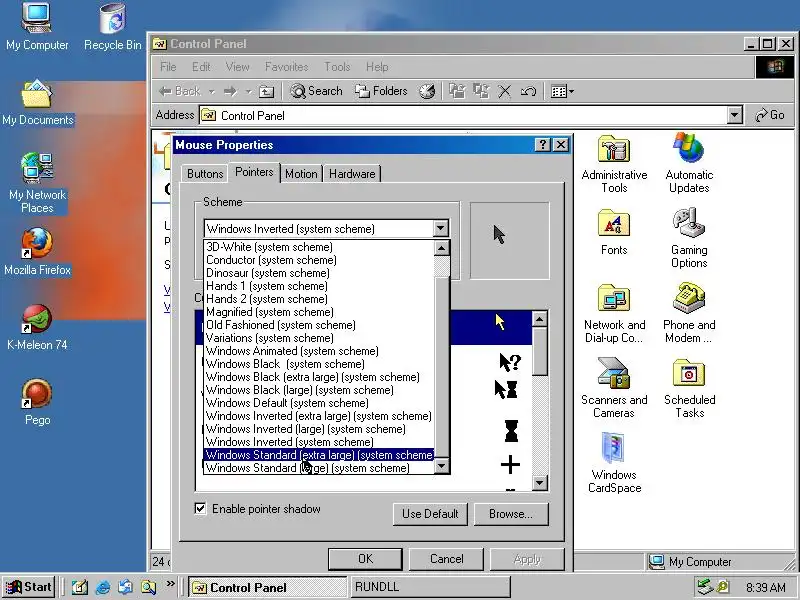Click the Move To toolbar icon

tap(457, 91)
